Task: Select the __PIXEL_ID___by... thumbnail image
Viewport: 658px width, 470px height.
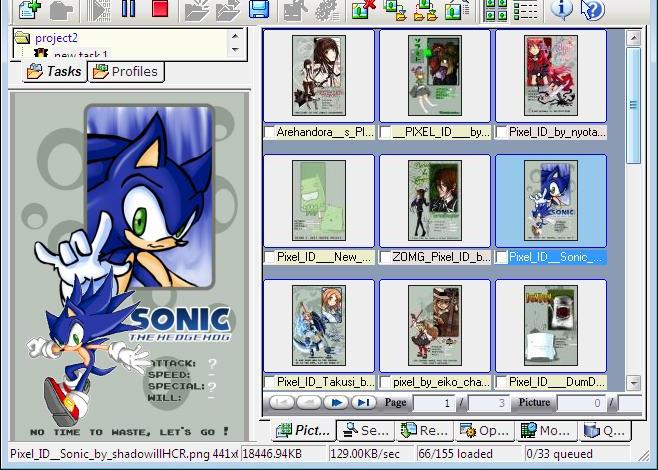Action: pos(435,76)
